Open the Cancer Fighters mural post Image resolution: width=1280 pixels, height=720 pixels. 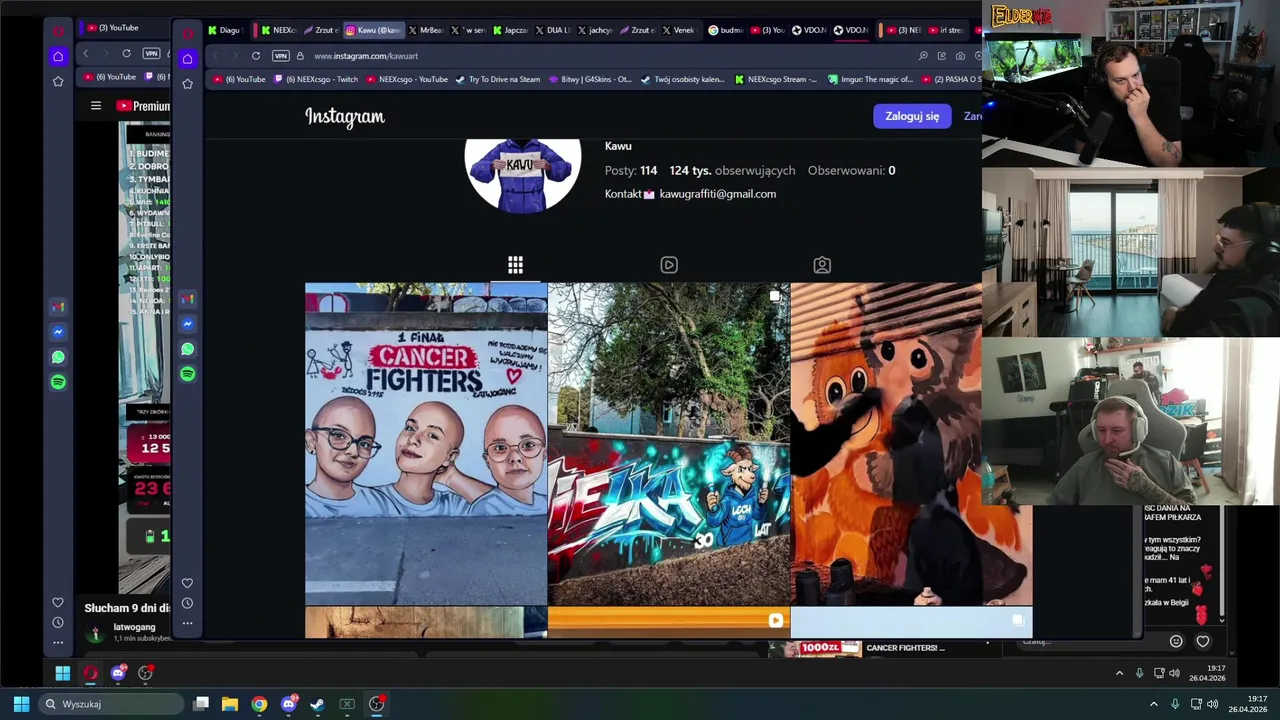(426, 444)
